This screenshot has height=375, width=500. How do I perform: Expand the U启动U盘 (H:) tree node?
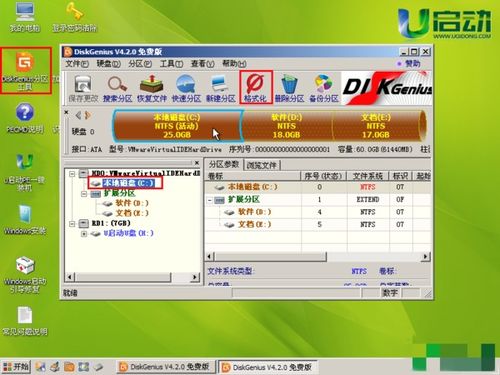point(84,234)
